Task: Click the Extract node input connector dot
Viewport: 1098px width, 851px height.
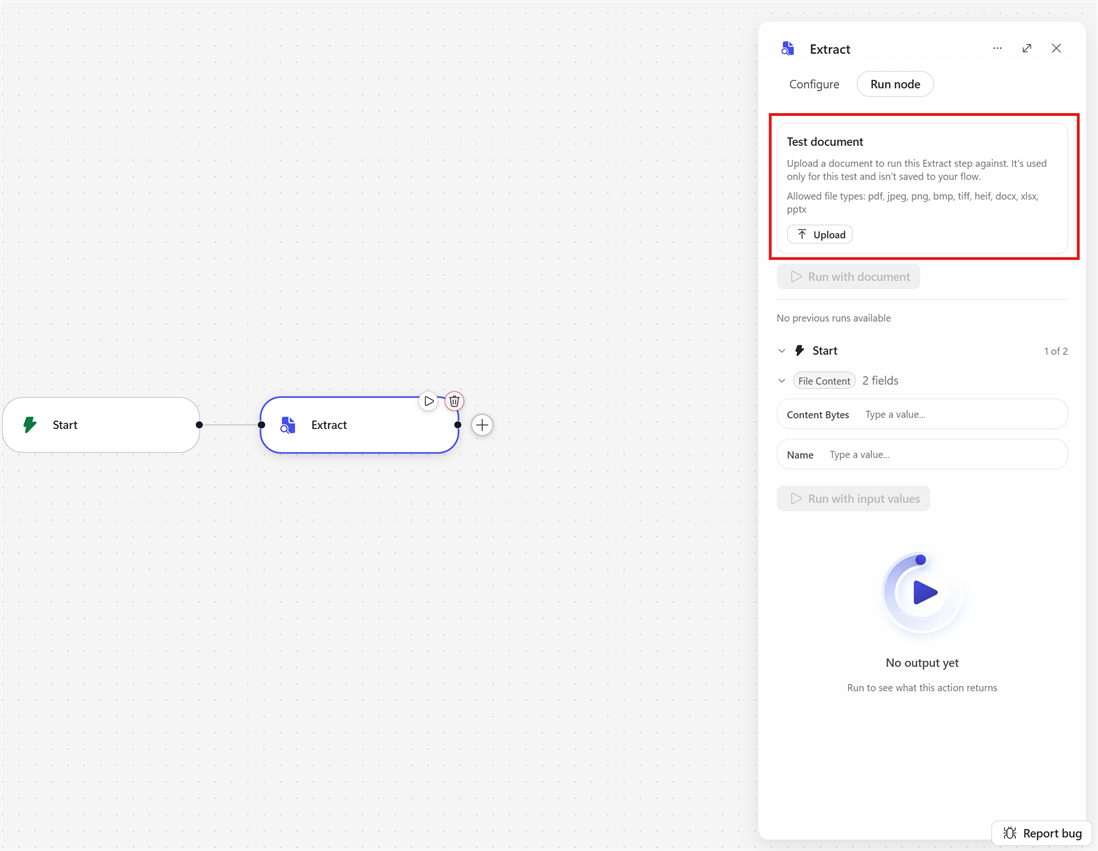Action: [261, 425]
